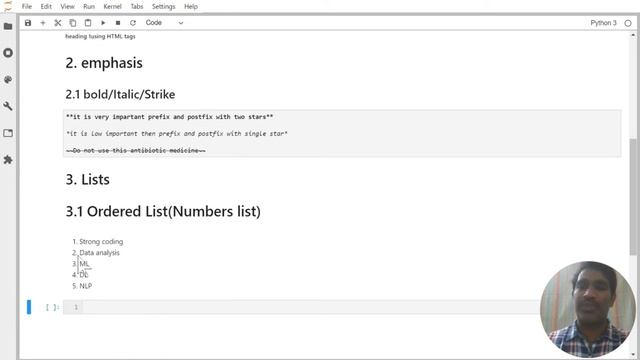This screenshot has height=360, width=640.
Task: Open the cell type Code dropdown
Action: click(x=164, y=23)
